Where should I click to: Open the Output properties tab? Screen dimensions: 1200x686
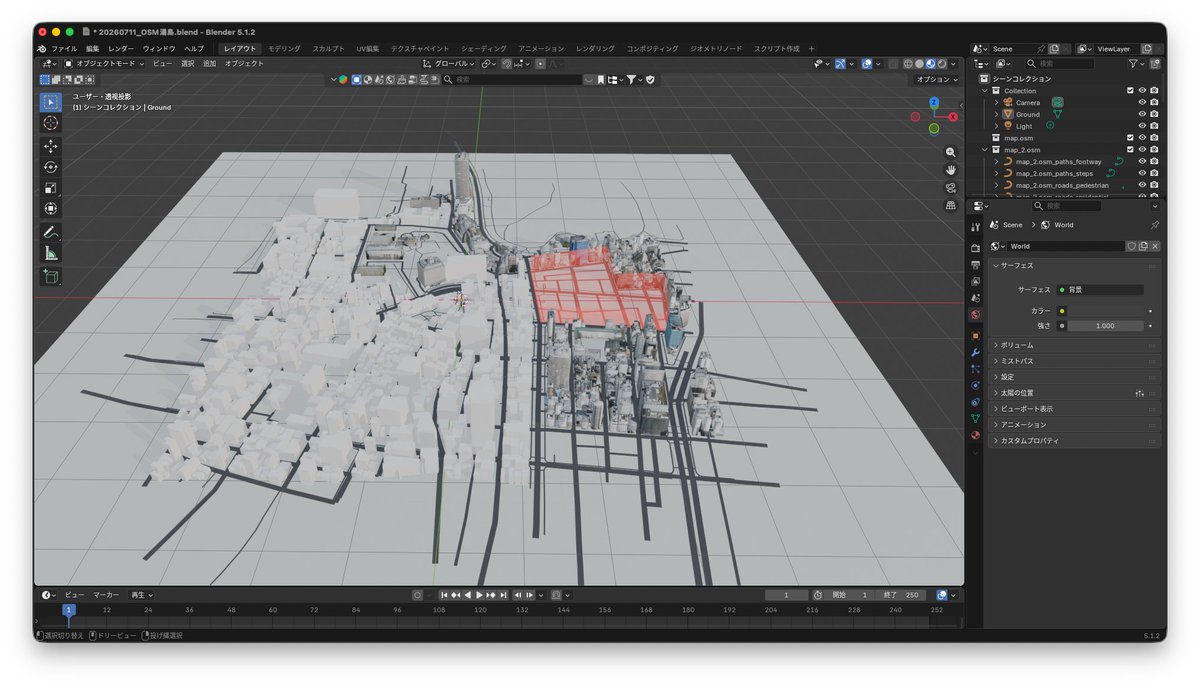point(975,264)
